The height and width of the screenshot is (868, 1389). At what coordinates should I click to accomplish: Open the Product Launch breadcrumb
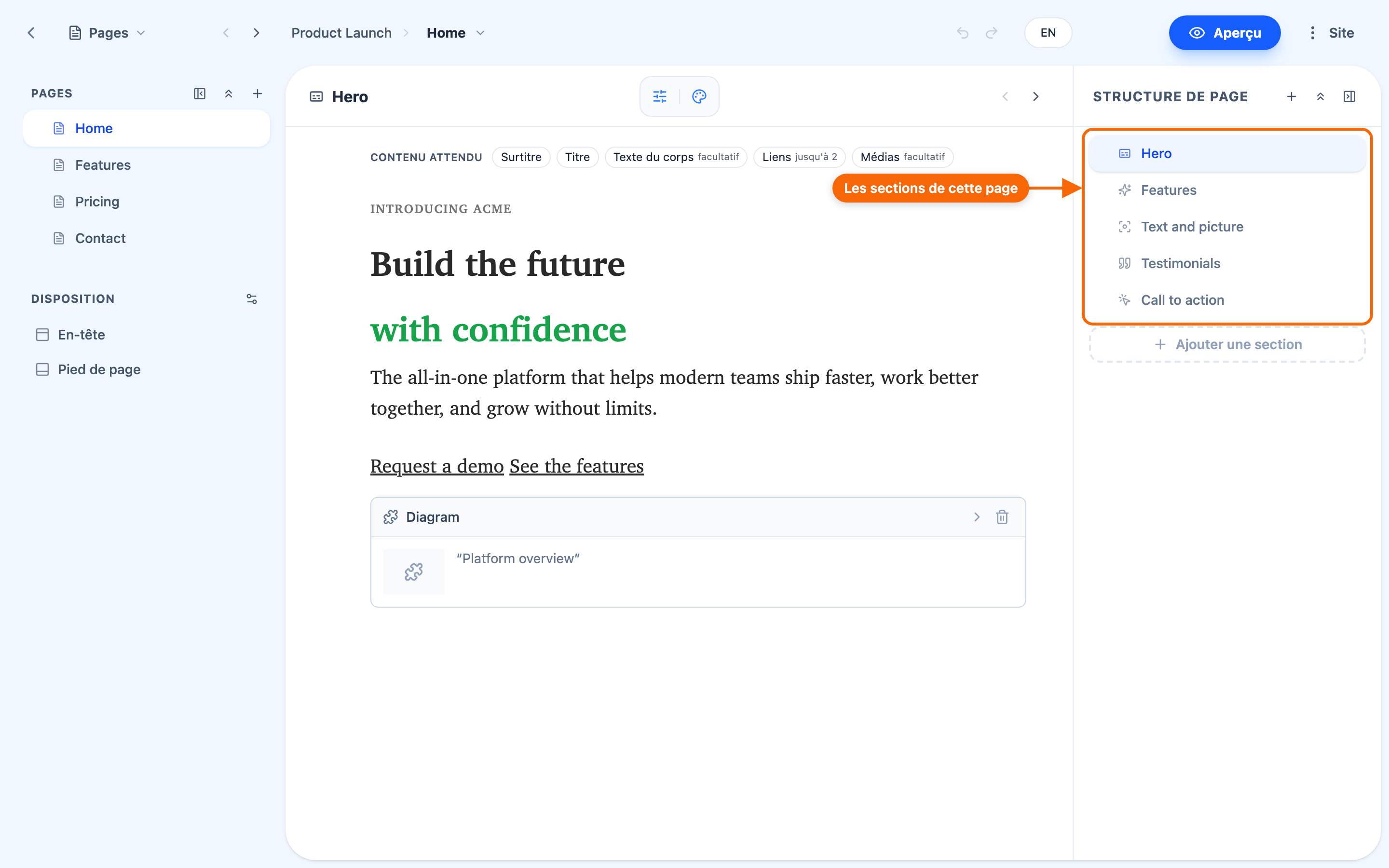tap(341, 33)
